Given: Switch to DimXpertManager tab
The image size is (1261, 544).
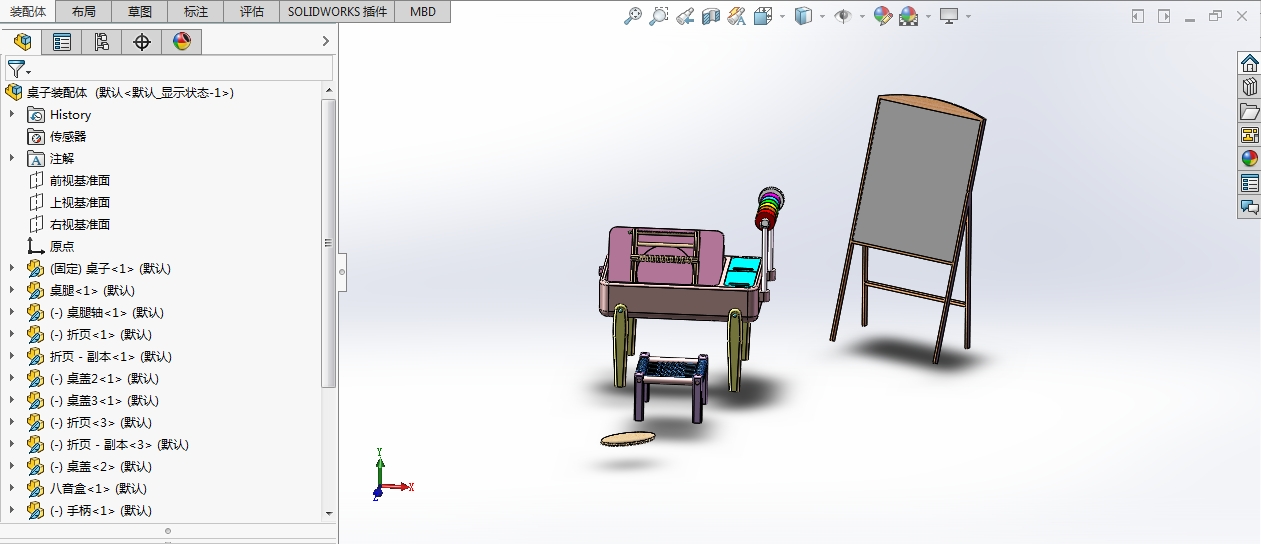Looking at the screenshot, I should coord(142,41).
